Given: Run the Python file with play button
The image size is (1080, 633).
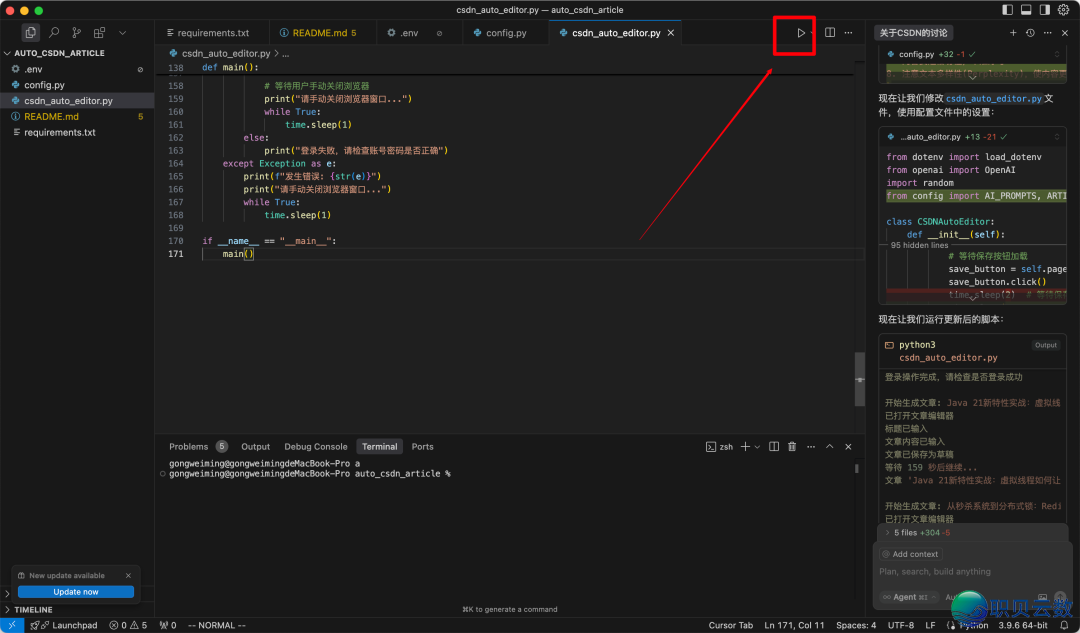Looking at the screenshot, I should click(800, 33).
